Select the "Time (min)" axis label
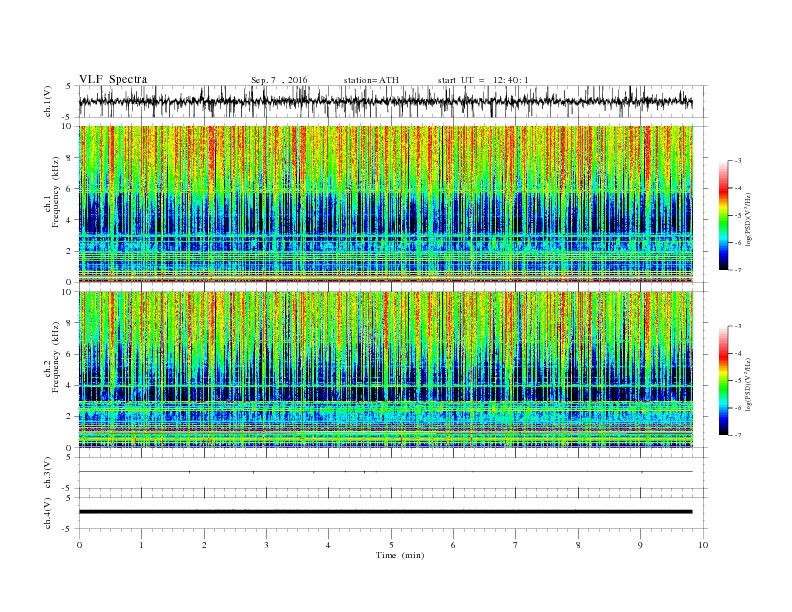Image resolution: width=792 pixels, height=612 pixels. pyautogui.click(x=400, y=555)
